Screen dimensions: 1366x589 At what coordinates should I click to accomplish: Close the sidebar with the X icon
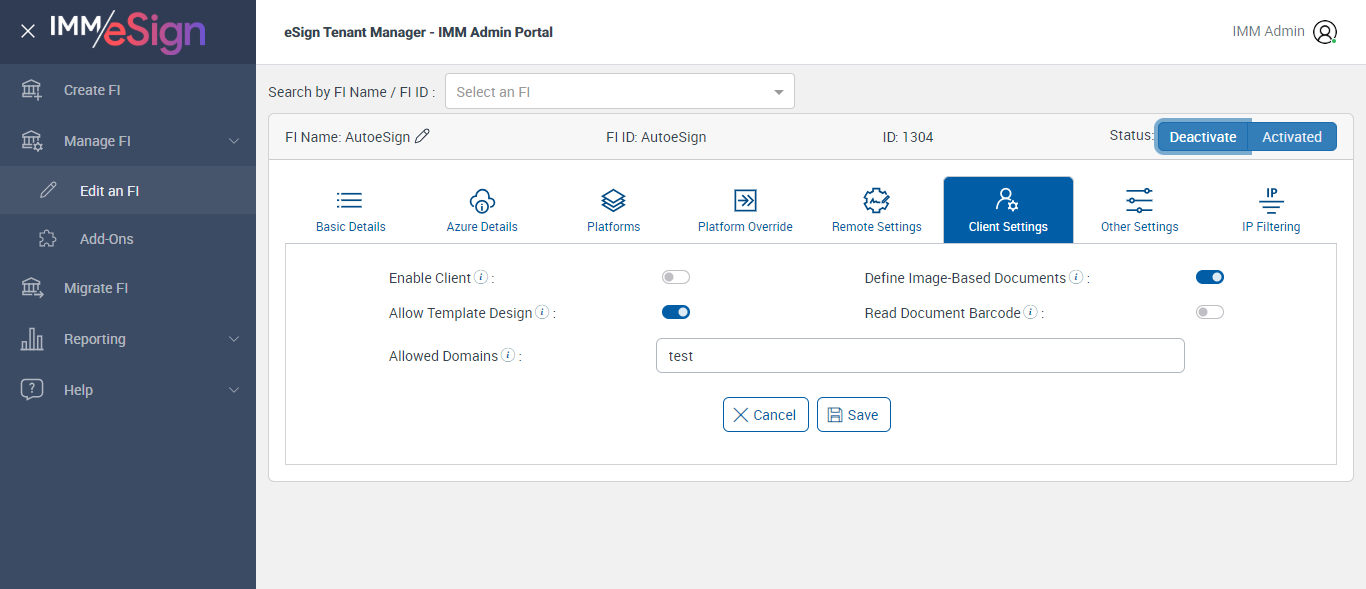click(28, 32)
